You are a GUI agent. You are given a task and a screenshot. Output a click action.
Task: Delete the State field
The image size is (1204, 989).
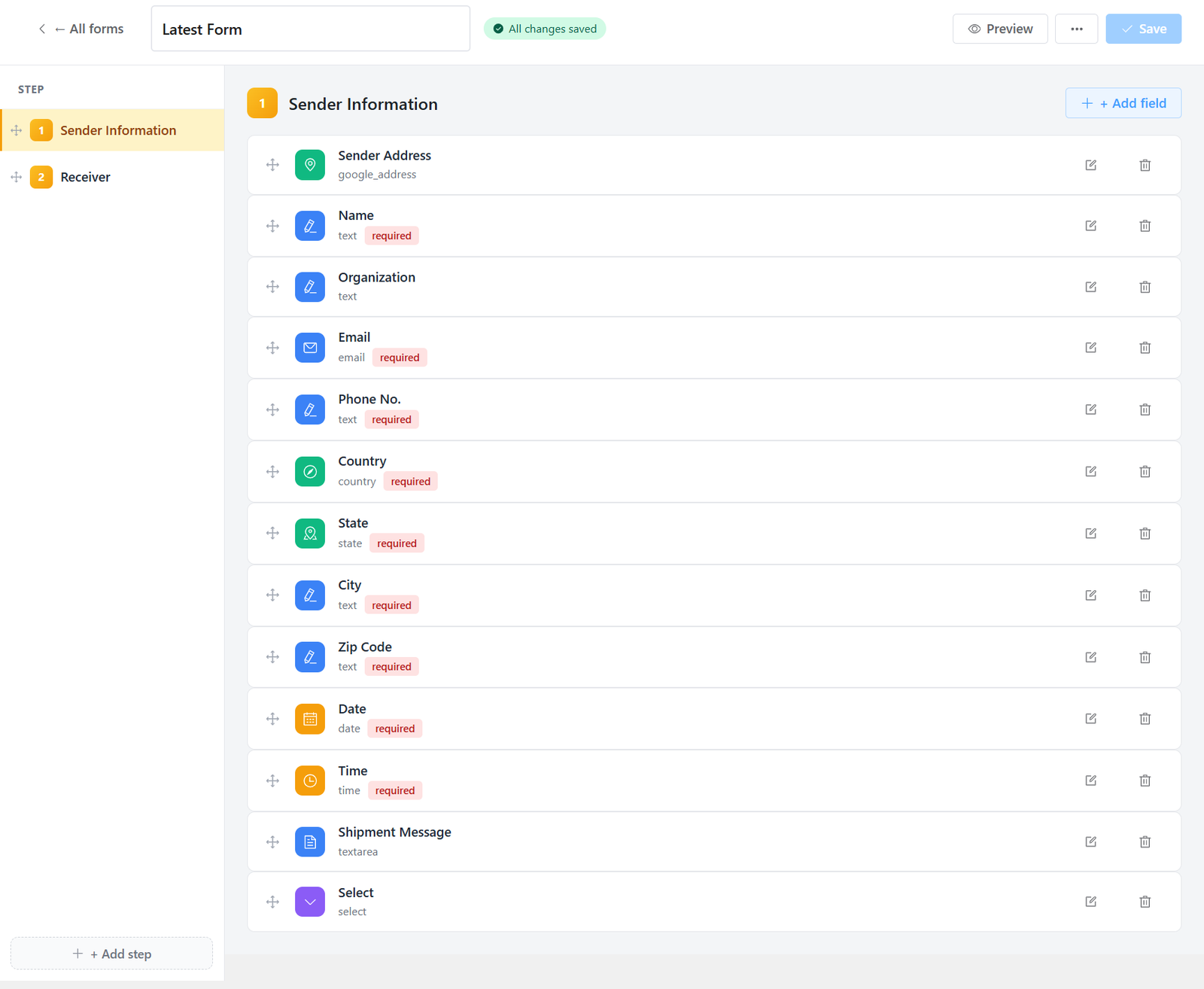[1145, 534]
